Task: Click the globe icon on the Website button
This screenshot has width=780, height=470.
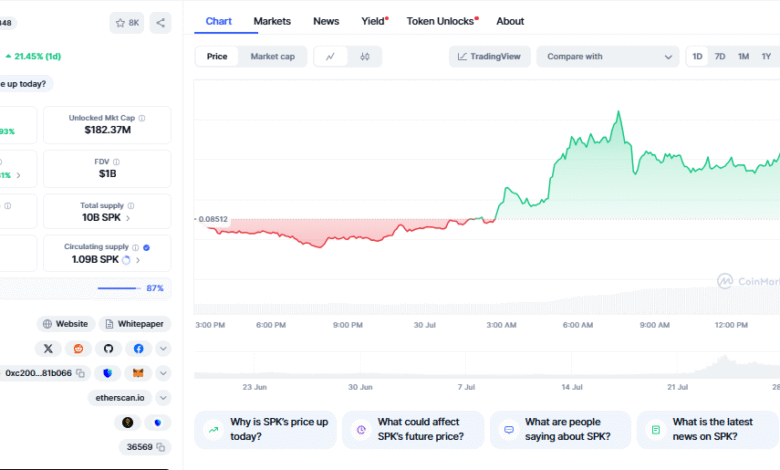Action: tap(47, 324)
